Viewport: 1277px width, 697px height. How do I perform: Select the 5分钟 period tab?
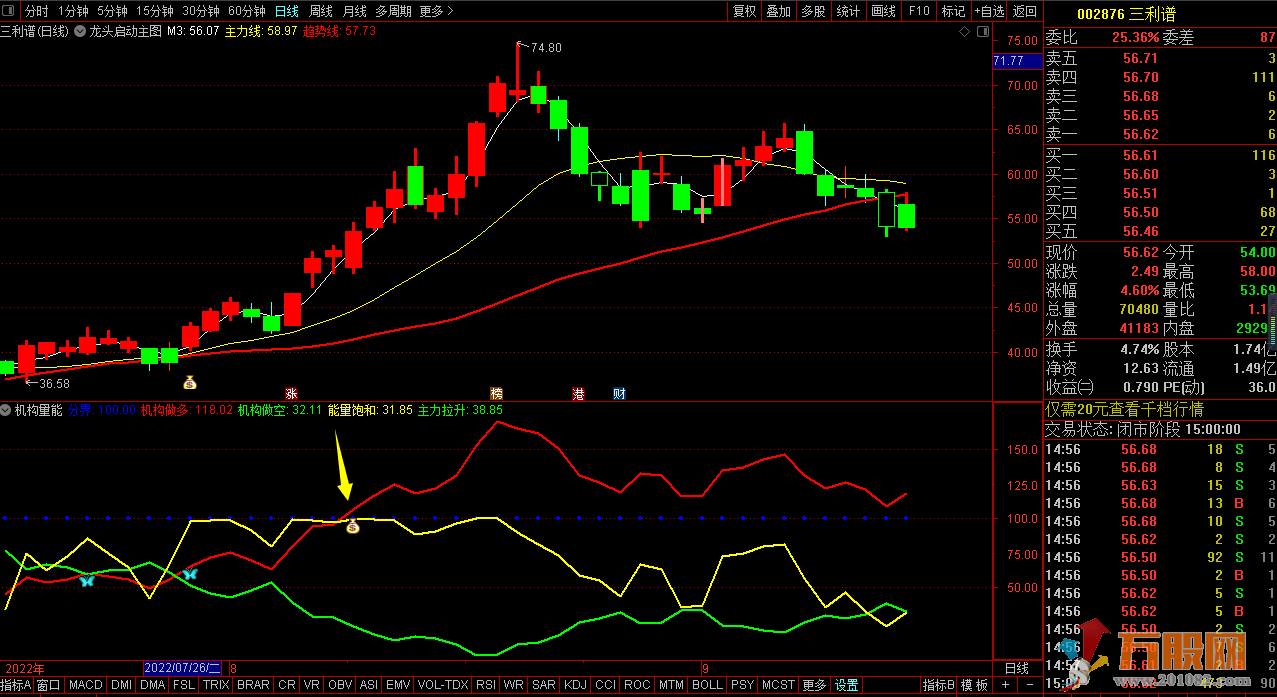112,11
